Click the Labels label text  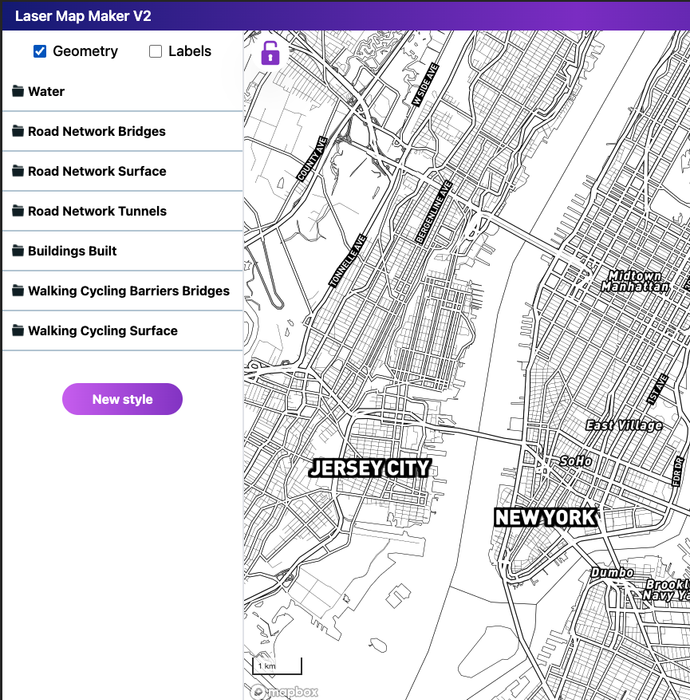190,51
